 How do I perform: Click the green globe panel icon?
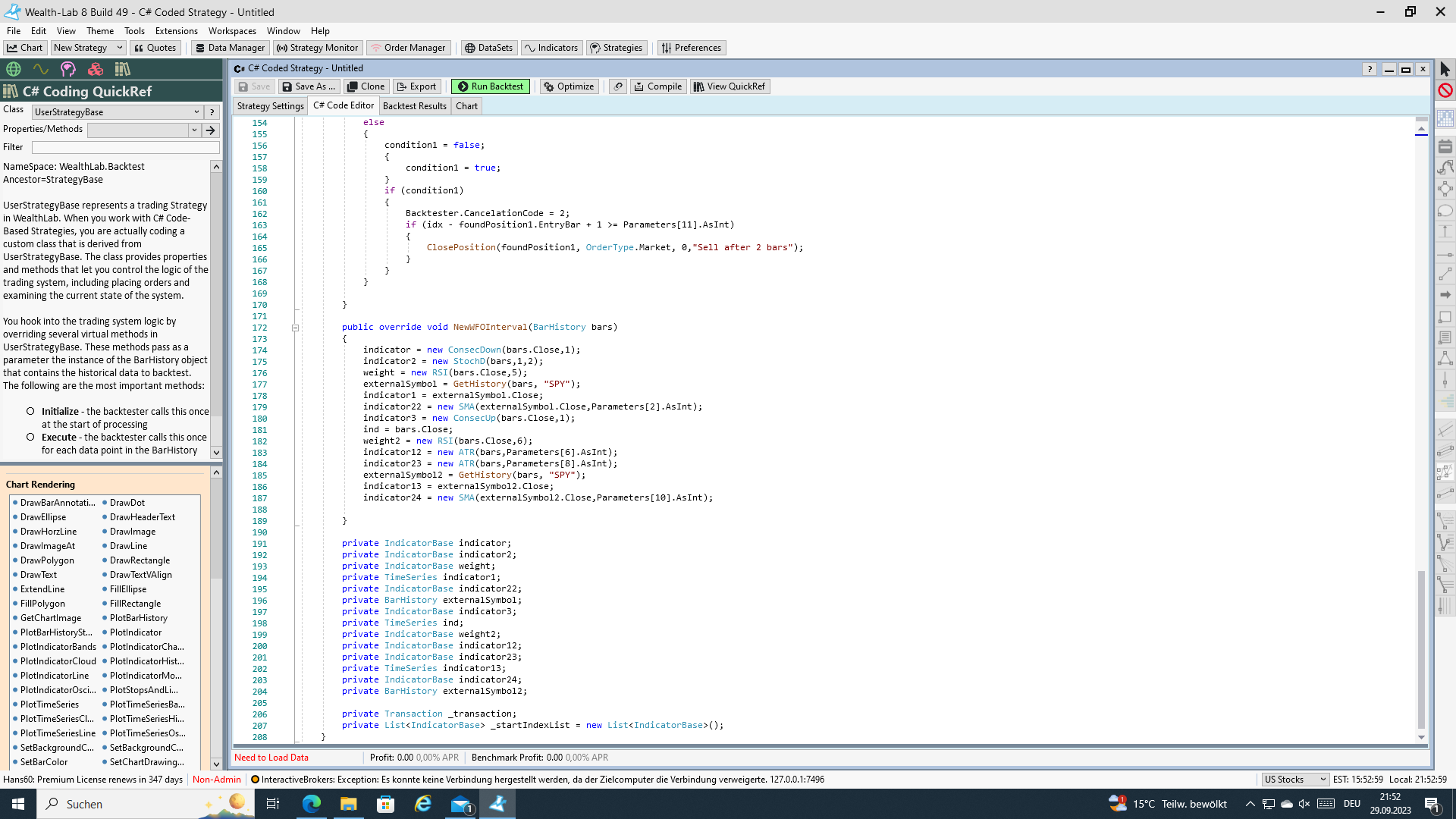tap(14, 69)
